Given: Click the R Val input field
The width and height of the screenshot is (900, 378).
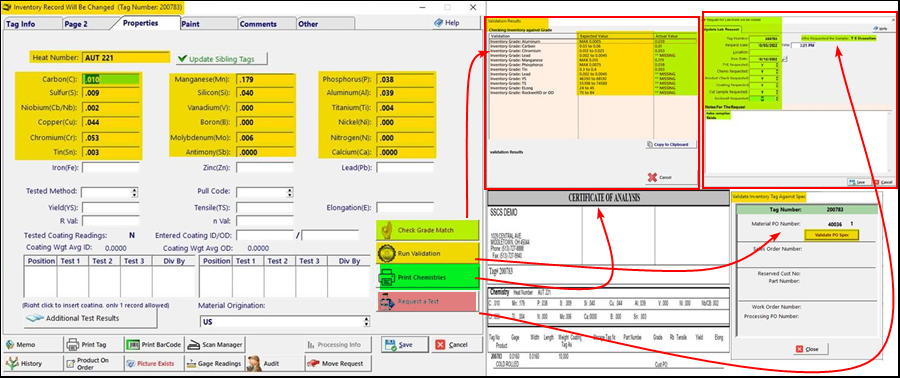Looking at the screenshot, I should (x=110, y=221).
